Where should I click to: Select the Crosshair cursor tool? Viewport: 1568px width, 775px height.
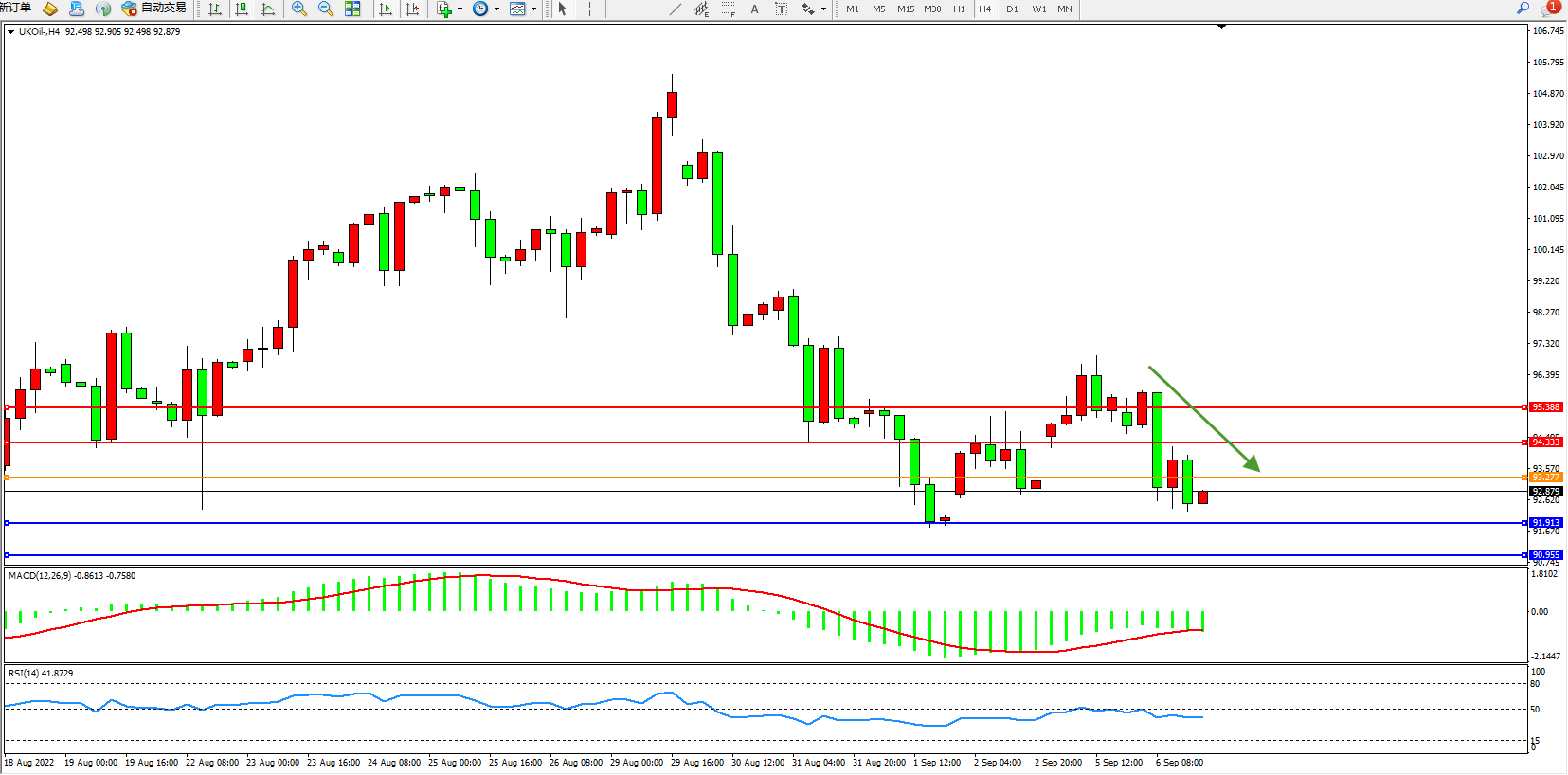(589, 9)
